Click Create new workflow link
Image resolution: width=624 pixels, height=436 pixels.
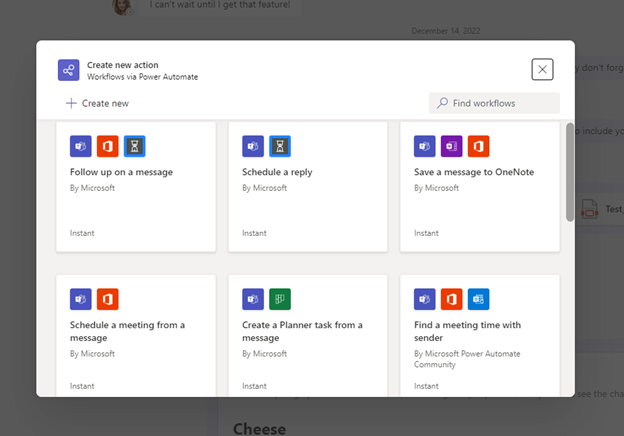click(x=98, y=103)
